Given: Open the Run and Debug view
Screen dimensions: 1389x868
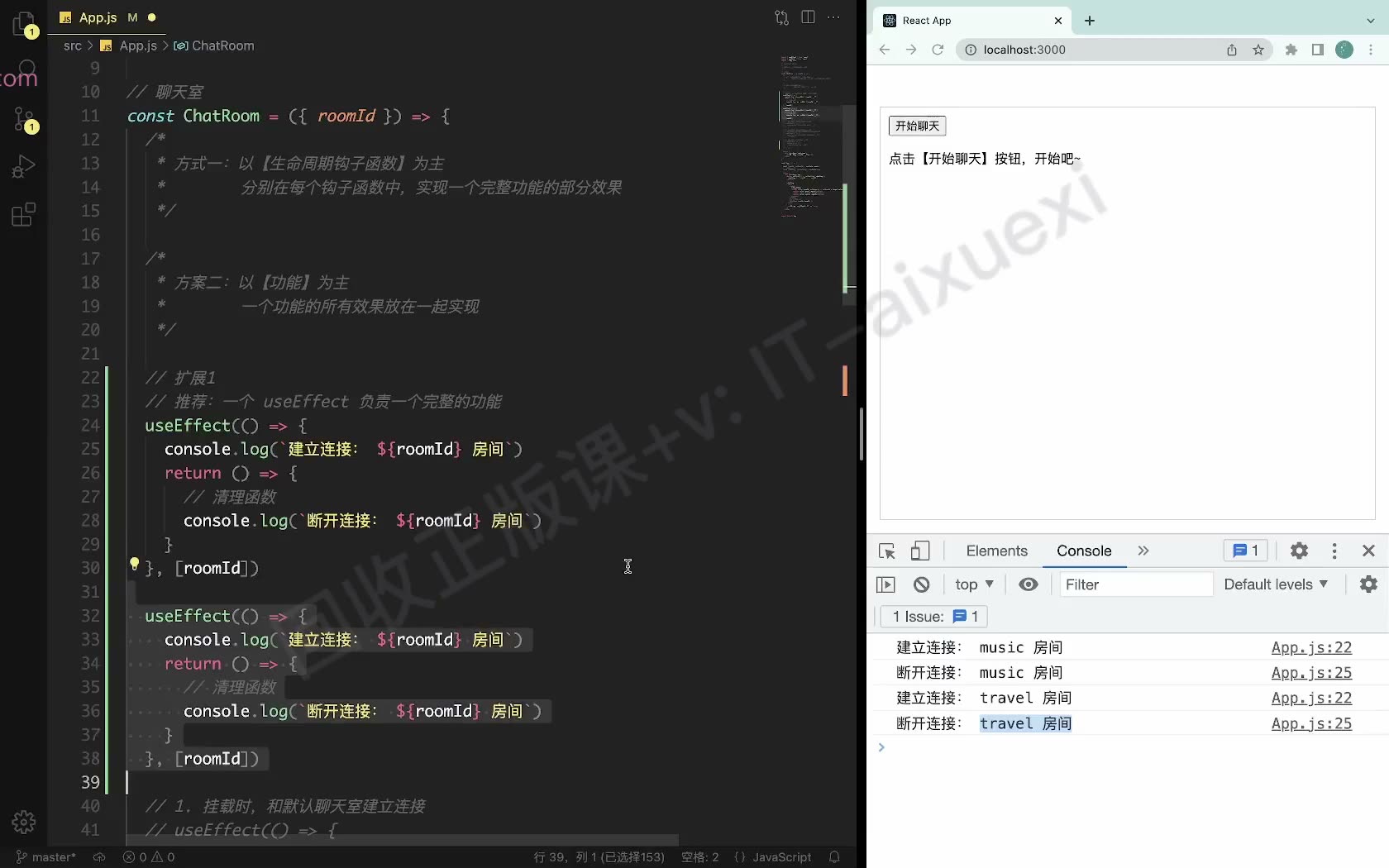Looking at the screenshot, I should pyautogui.click(x=24, y=167).
